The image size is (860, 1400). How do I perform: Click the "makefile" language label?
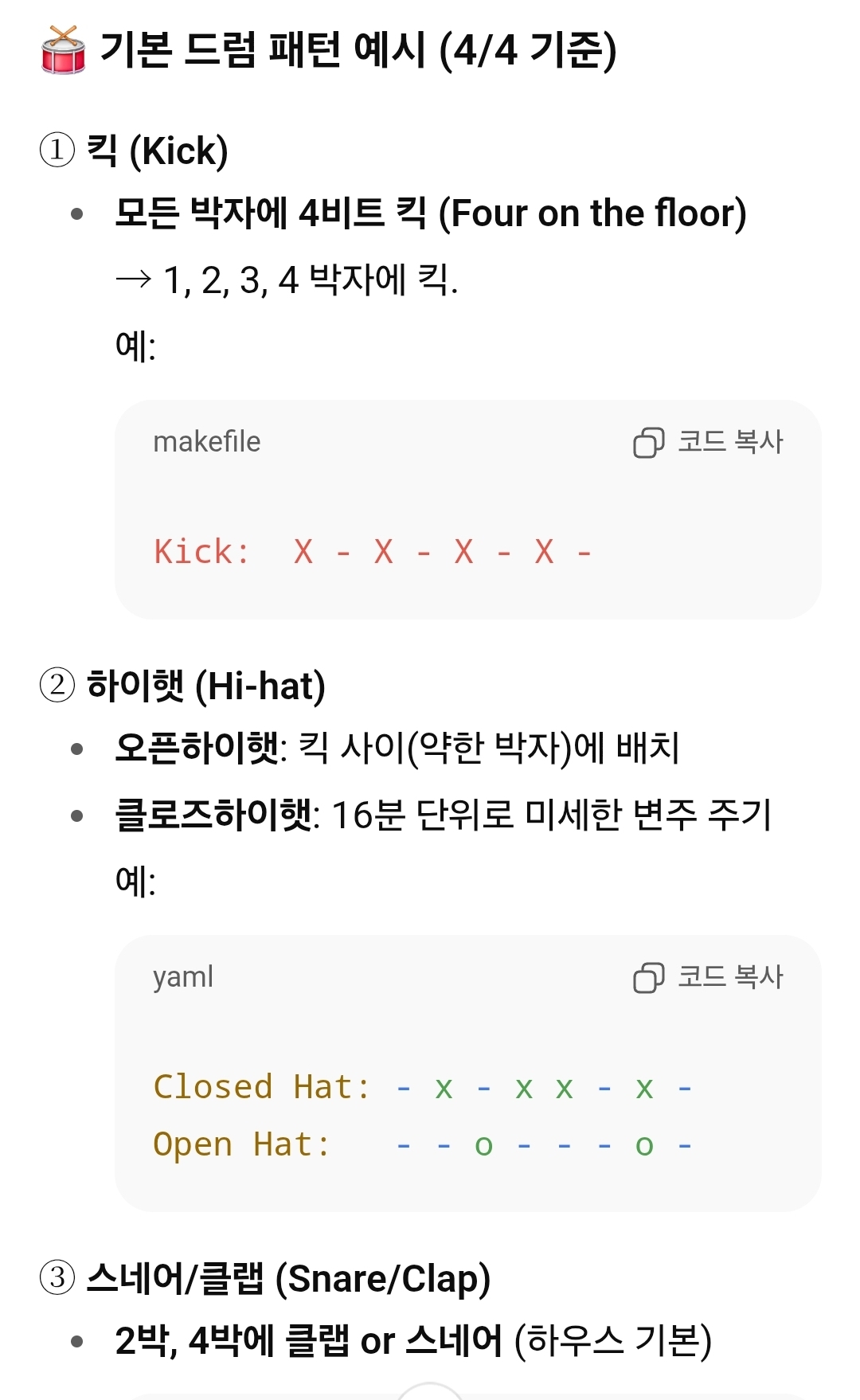206,442
